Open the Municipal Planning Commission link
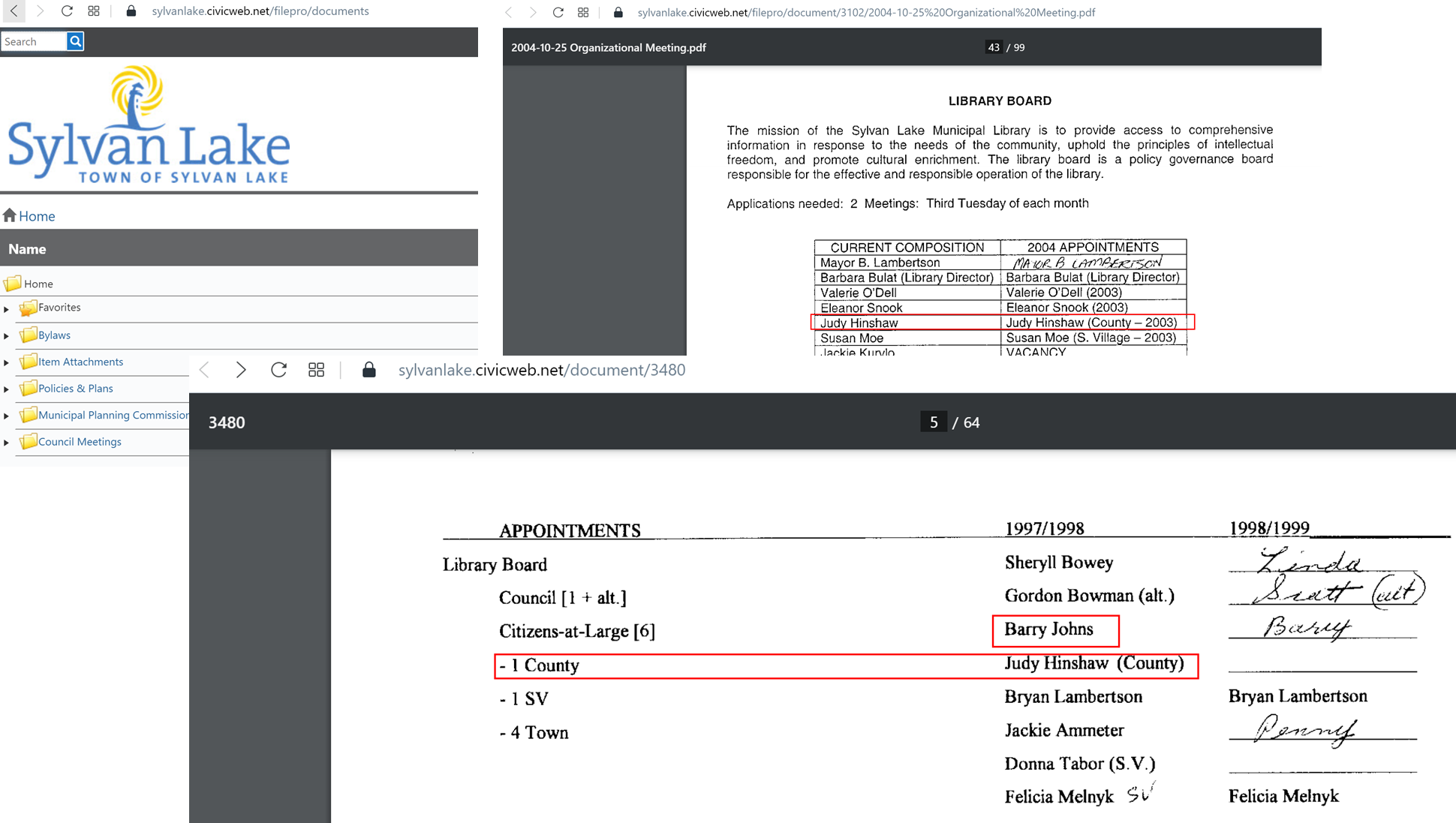Viewport: 1456px width, 823px height. (x=113, y=415)
